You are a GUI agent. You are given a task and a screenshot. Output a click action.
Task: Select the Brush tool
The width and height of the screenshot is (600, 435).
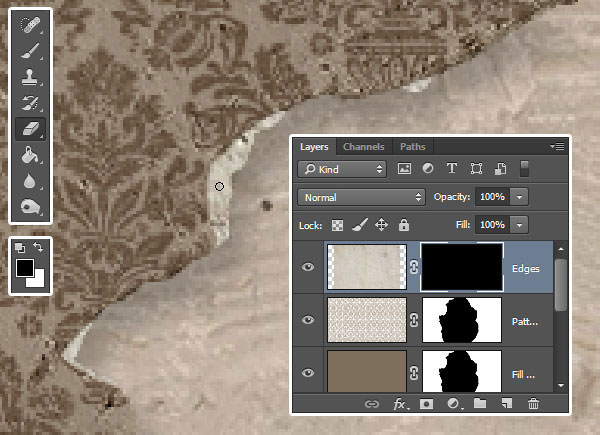click(x=30, y=48)
